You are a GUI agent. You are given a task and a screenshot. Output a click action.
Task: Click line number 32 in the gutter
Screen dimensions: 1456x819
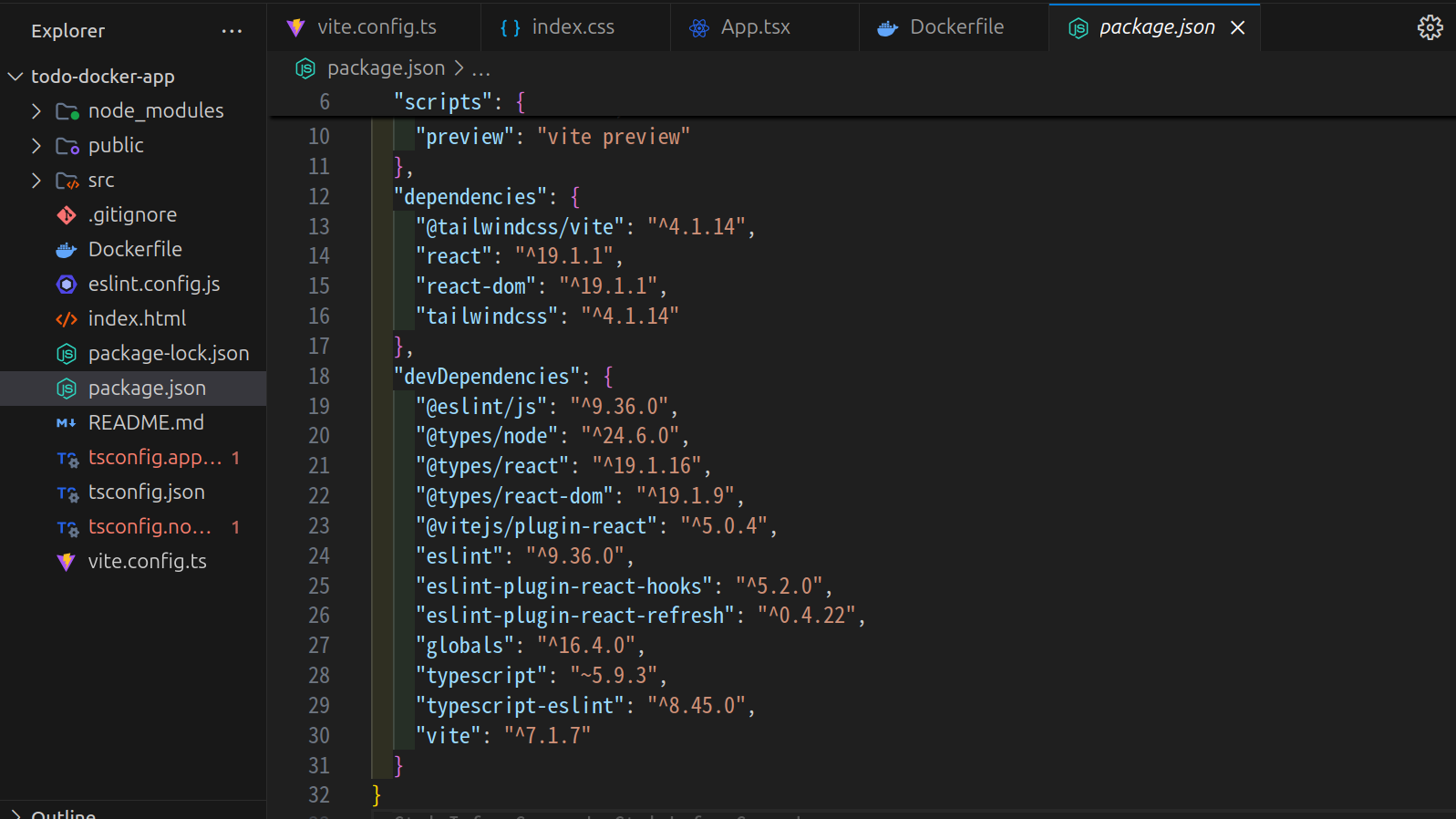click(319, 795)
